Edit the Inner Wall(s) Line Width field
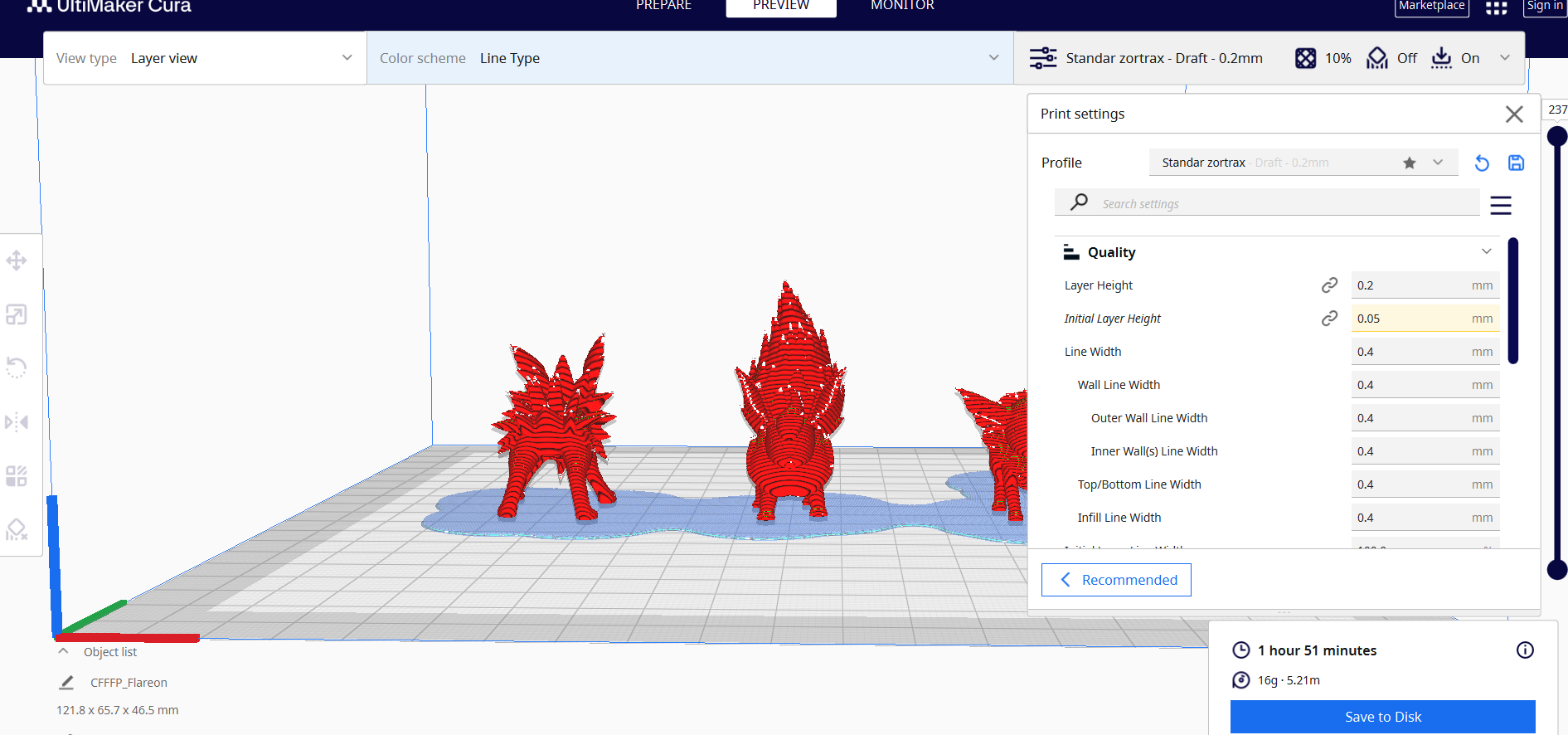Screen dimensions: 1568x735 pos(1425,451)
